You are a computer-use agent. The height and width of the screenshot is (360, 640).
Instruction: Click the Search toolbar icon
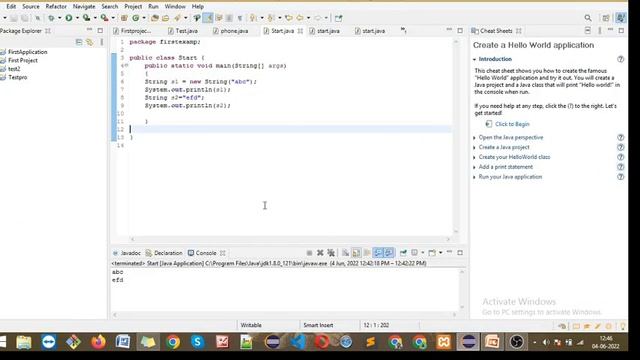click(x=177, y=18)
